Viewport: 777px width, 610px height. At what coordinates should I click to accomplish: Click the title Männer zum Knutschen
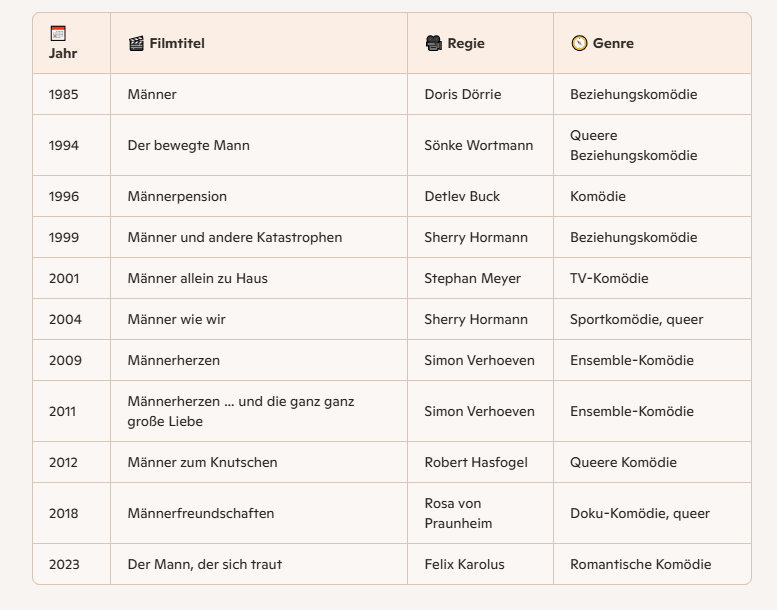(202, 462)
